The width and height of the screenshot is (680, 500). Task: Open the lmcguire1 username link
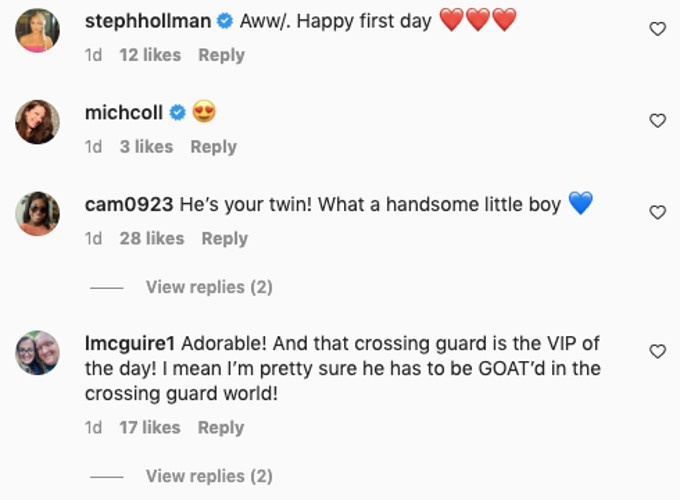[130, 343]
